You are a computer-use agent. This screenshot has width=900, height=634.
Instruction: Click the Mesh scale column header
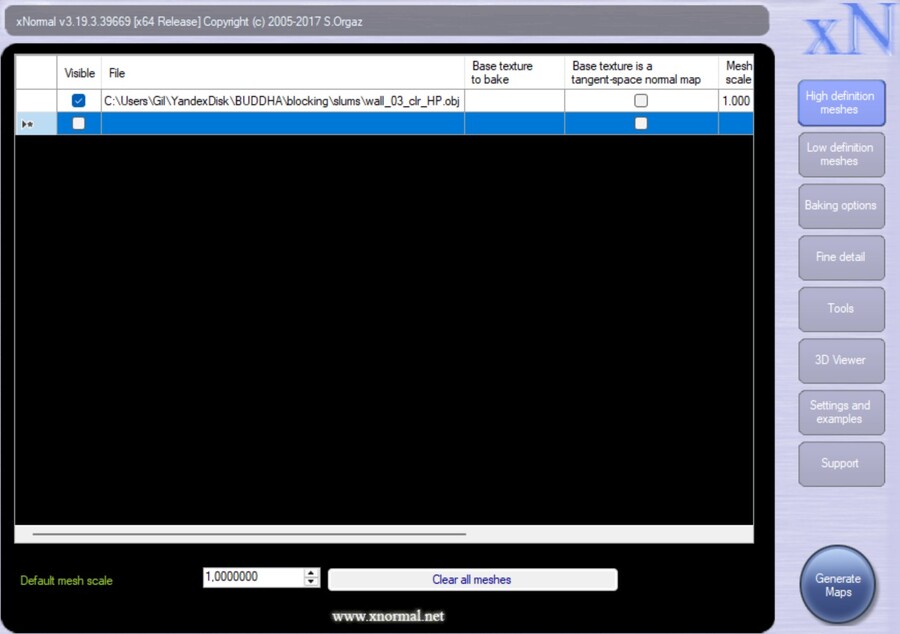(736, 73)
